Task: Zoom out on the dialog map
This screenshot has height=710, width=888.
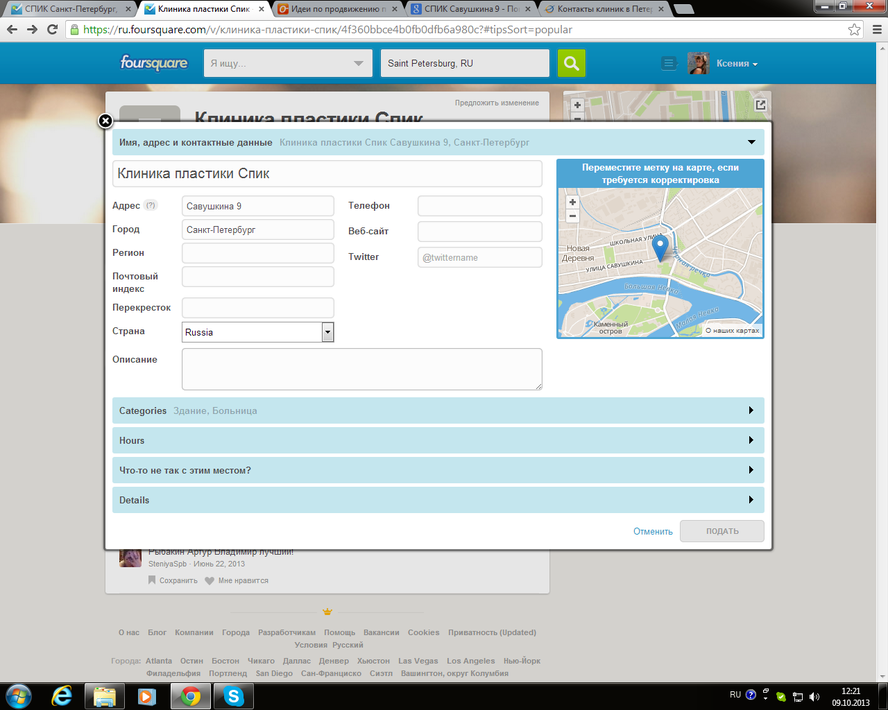Action: pos(573,216)
